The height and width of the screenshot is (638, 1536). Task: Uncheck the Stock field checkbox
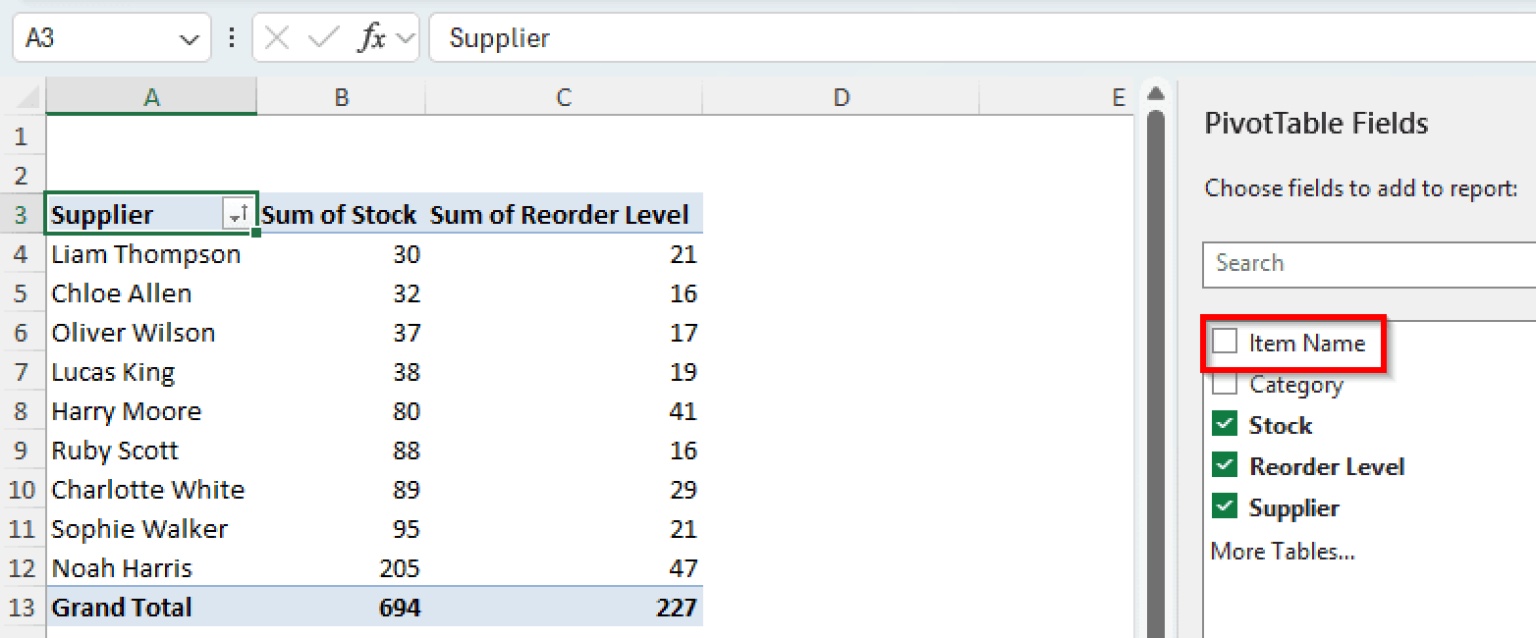[x=1225, y=424]
